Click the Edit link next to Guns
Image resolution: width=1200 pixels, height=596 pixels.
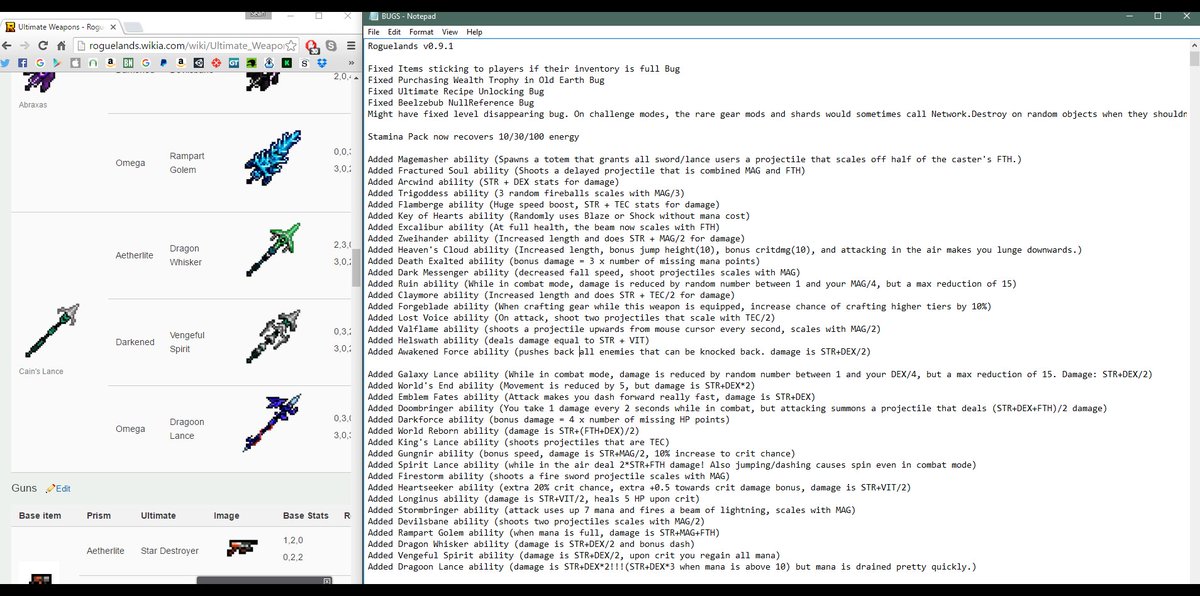63,488
